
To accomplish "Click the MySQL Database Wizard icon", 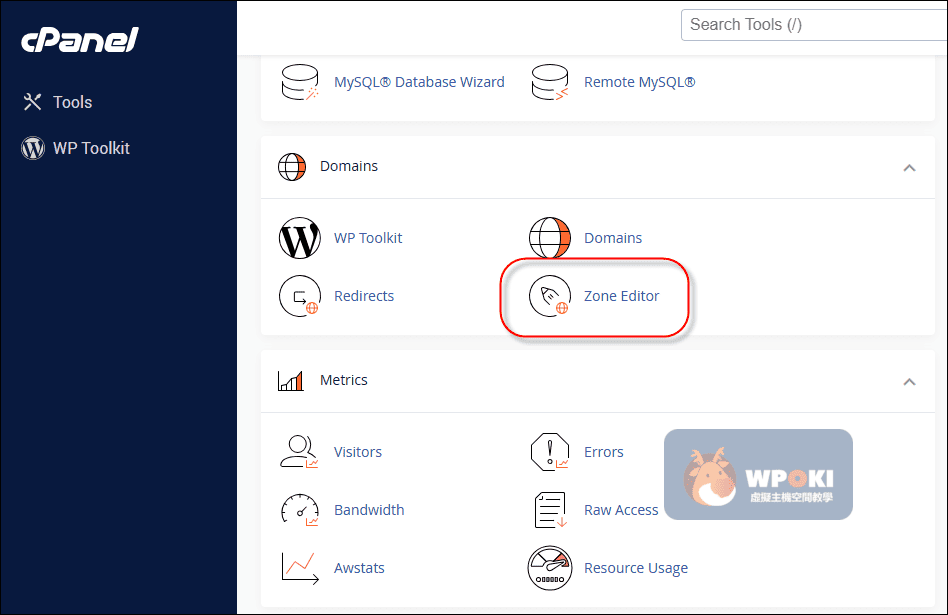I will point(299,82).
